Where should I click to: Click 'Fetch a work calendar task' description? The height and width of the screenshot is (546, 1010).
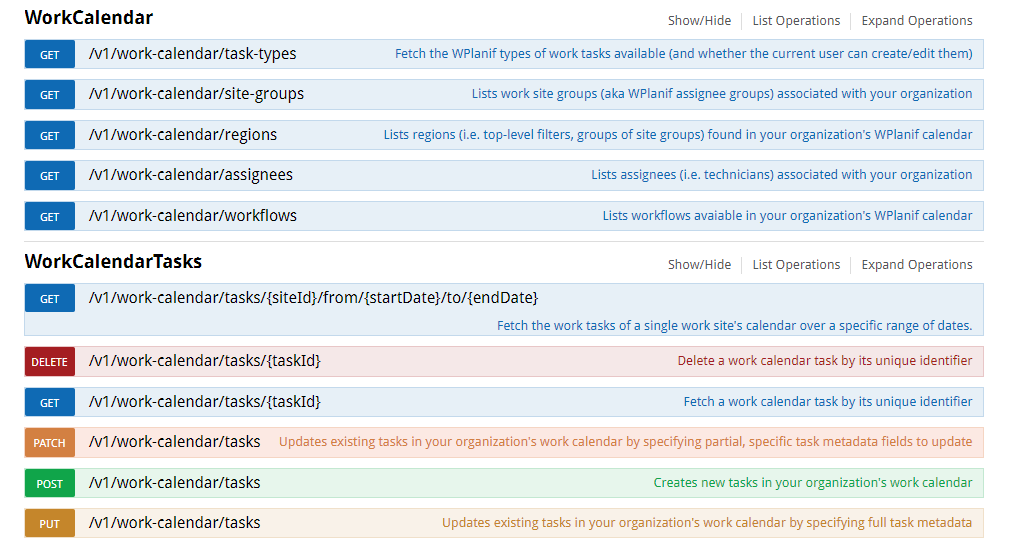[827, 402]
